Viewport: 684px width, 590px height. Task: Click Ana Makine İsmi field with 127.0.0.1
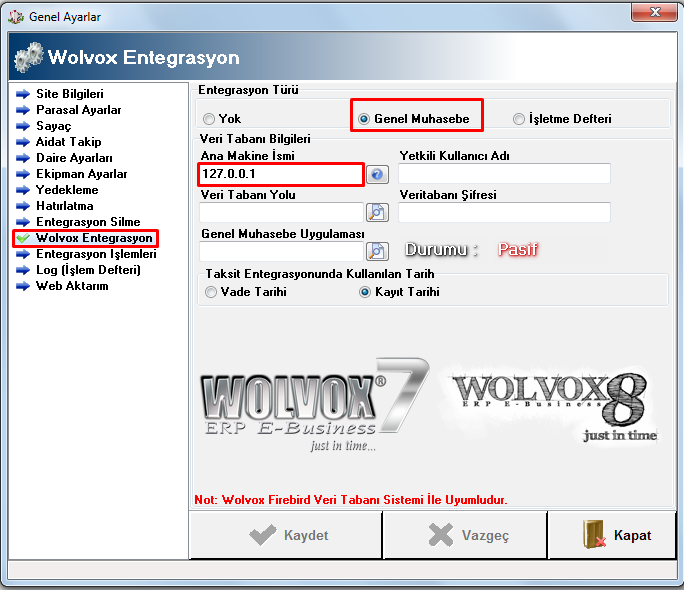pos(281,174)
